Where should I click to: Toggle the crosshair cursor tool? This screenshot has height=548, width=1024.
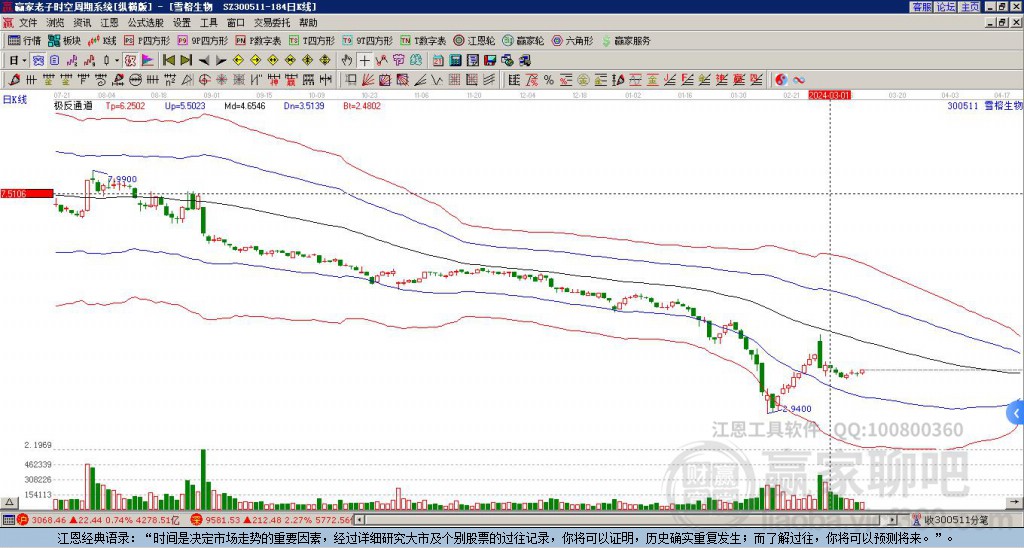[x=364, y=61]
